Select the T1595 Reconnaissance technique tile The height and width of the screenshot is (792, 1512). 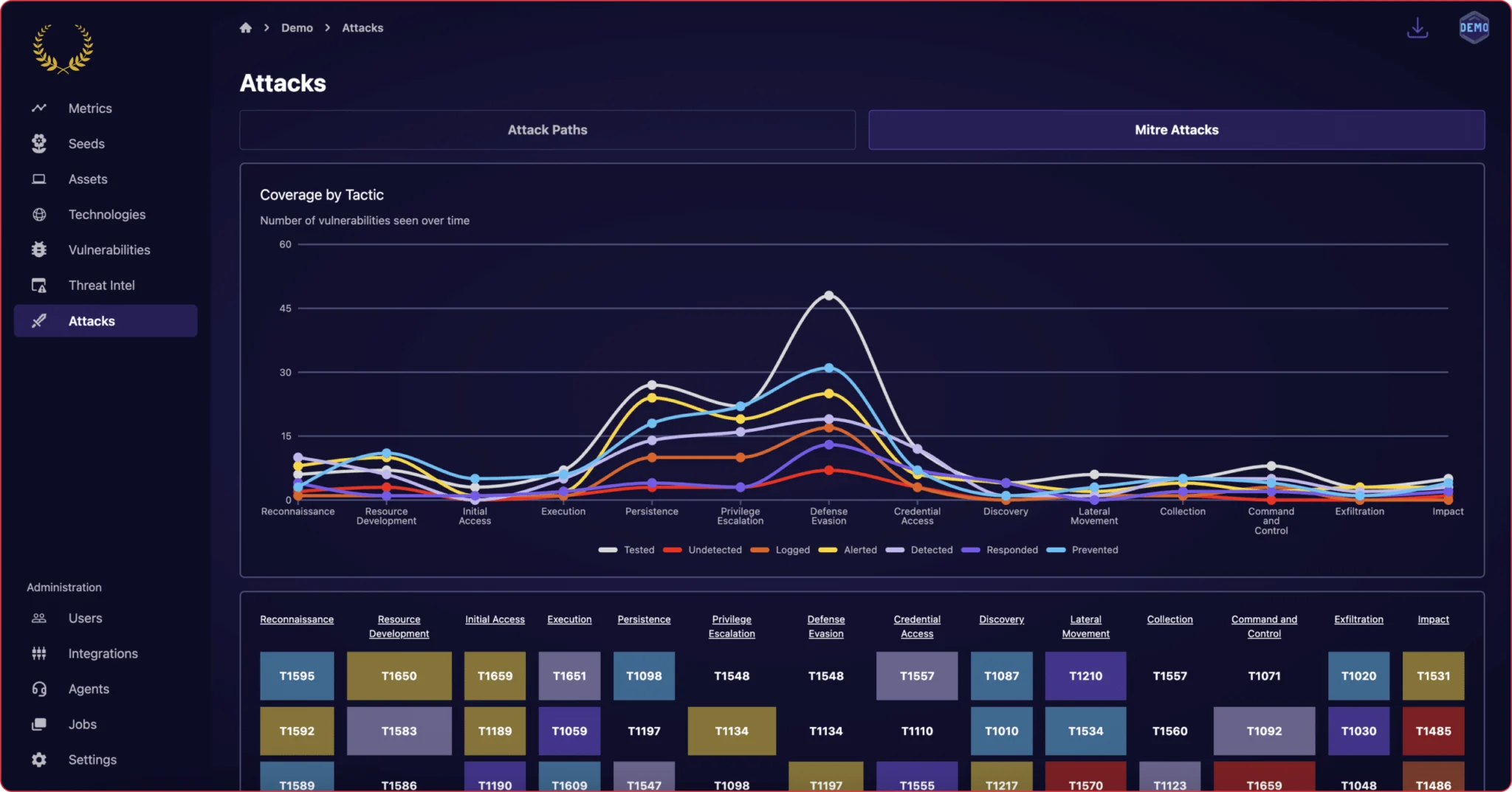[x=297, y=676]
